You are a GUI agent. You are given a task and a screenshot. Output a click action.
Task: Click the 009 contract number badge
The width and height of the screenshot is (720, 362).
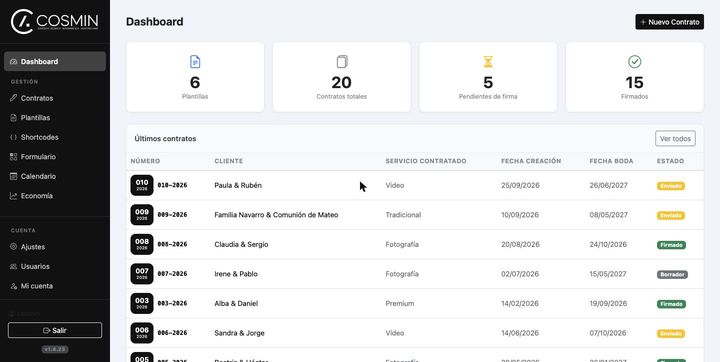(x=142, y=215)
